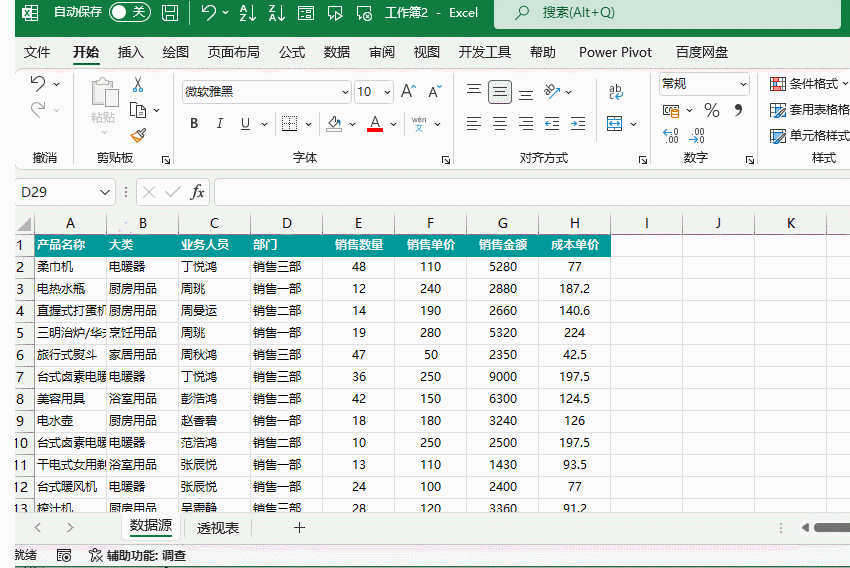The height and width of the screenshot is (568, 850).
Task: Click the Increase Font Size icon
Action: tap(408, 92)
